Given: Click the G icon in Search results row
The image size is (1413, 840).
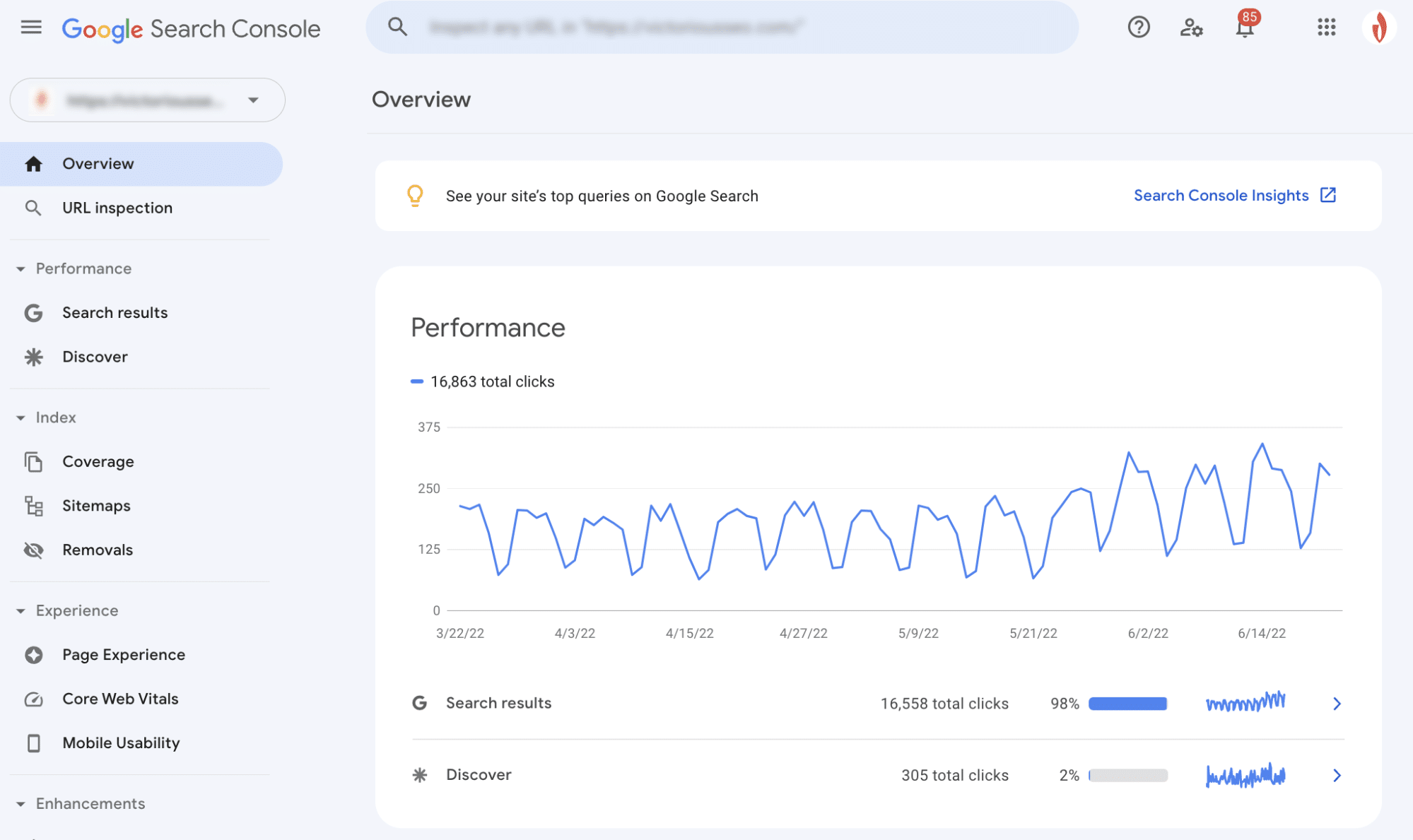Looking at the screenshot, I should click(419, 703).
